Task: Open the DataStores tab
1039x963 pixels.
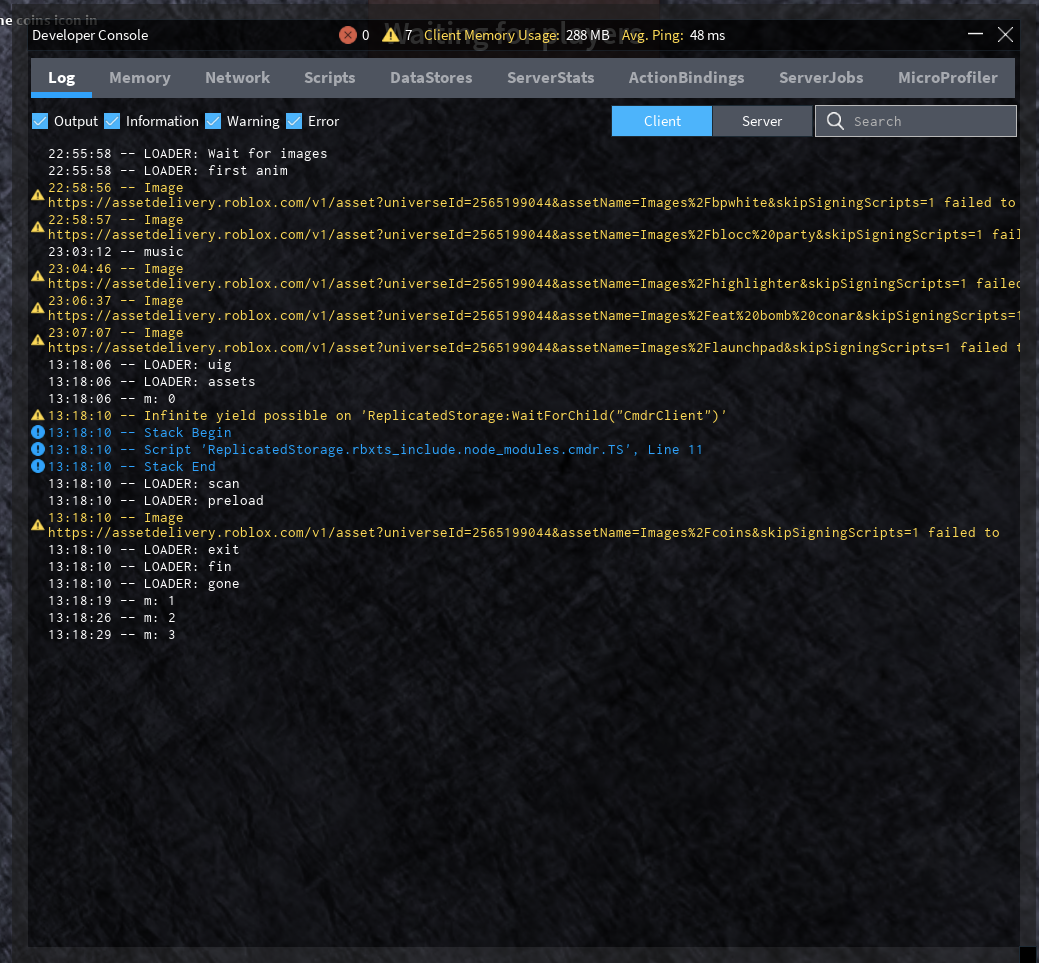Action: coord(431,78)
